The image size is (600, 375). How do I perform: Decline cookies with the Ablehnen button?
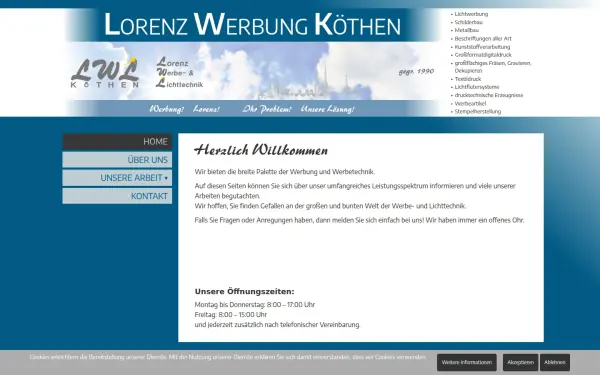(x=555, y=362)
